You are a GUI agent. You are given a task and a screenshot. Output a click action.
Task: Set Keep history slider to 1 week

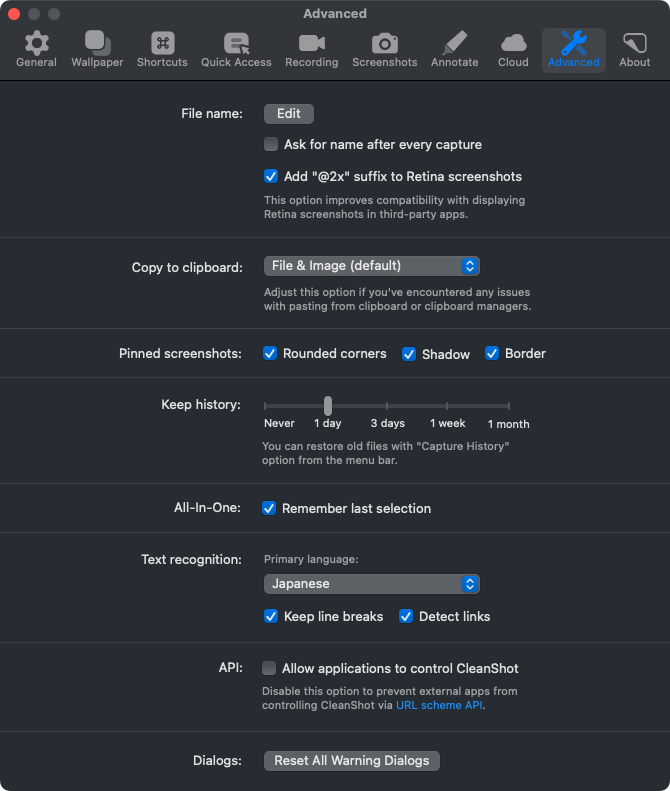coord(447,406)
